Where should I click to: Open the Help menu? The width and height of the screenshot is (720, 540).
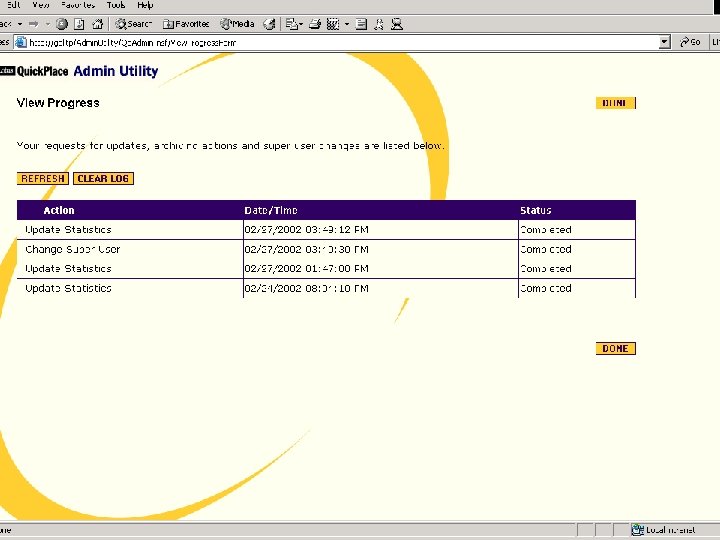145,5
